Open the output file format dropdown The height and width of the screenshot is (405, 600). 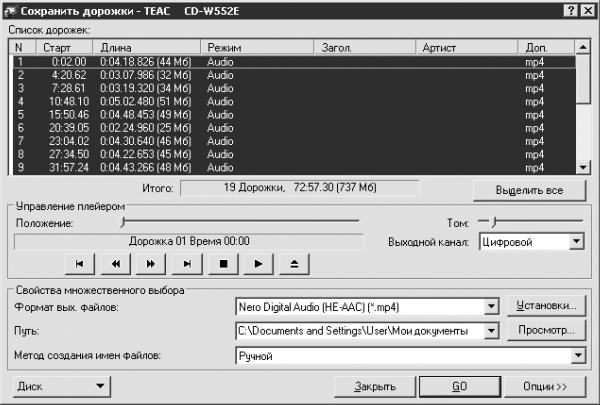[491, 307]
